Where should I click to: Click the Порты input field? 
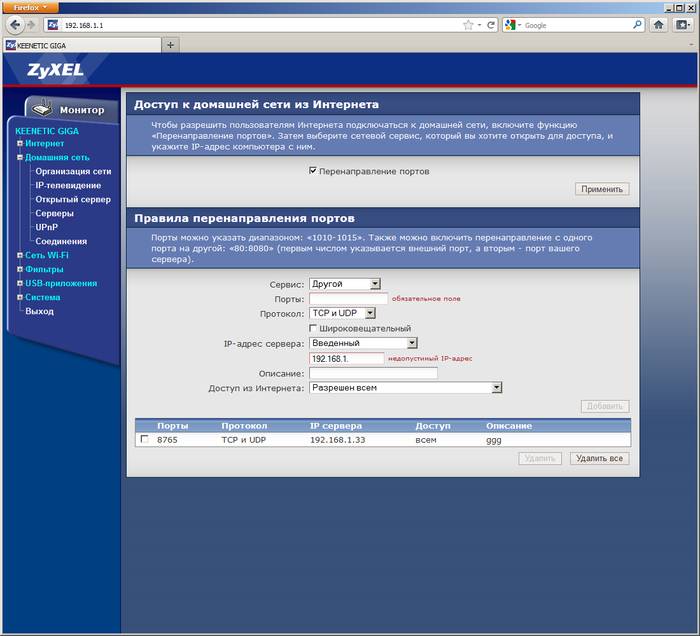pos(348,299)
